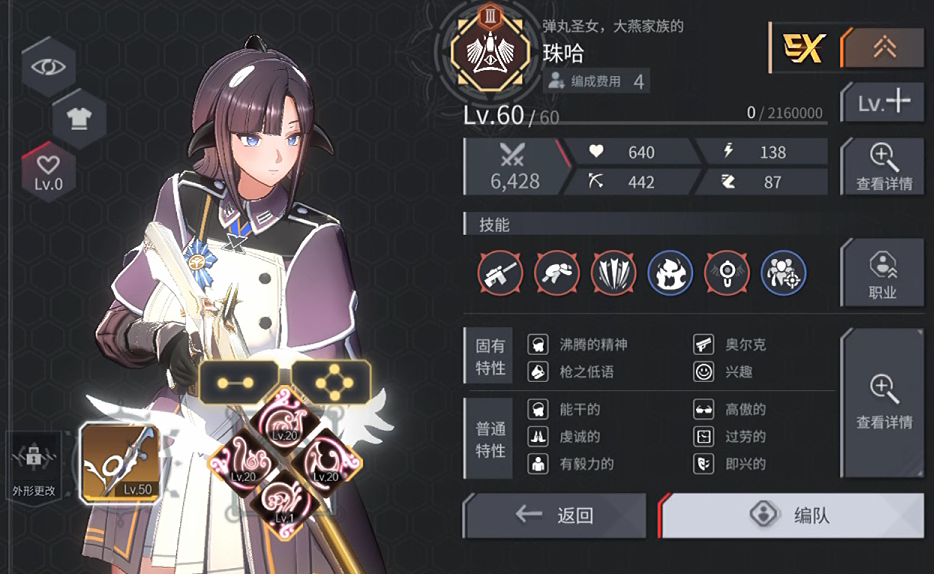Image resolution: width=934 pixels, height=574 pixels.
Task: Select the blades skill icon
Action: coord(614,273)
